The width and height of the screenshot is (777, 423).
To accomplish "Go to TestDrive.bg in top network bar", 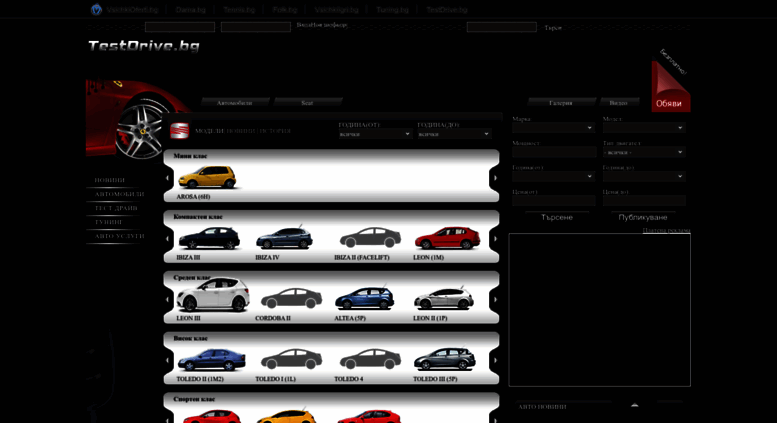I will 446,9.
